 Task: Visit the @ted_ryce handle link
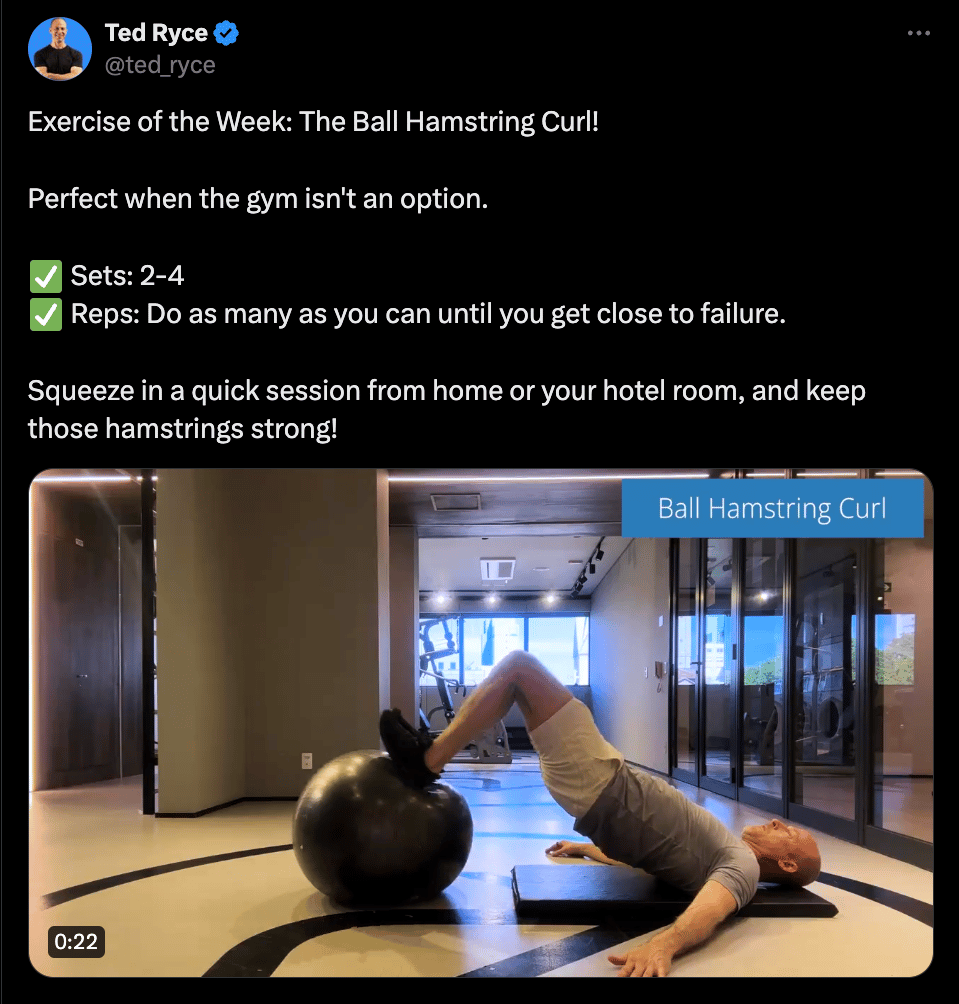coord(160,65)
